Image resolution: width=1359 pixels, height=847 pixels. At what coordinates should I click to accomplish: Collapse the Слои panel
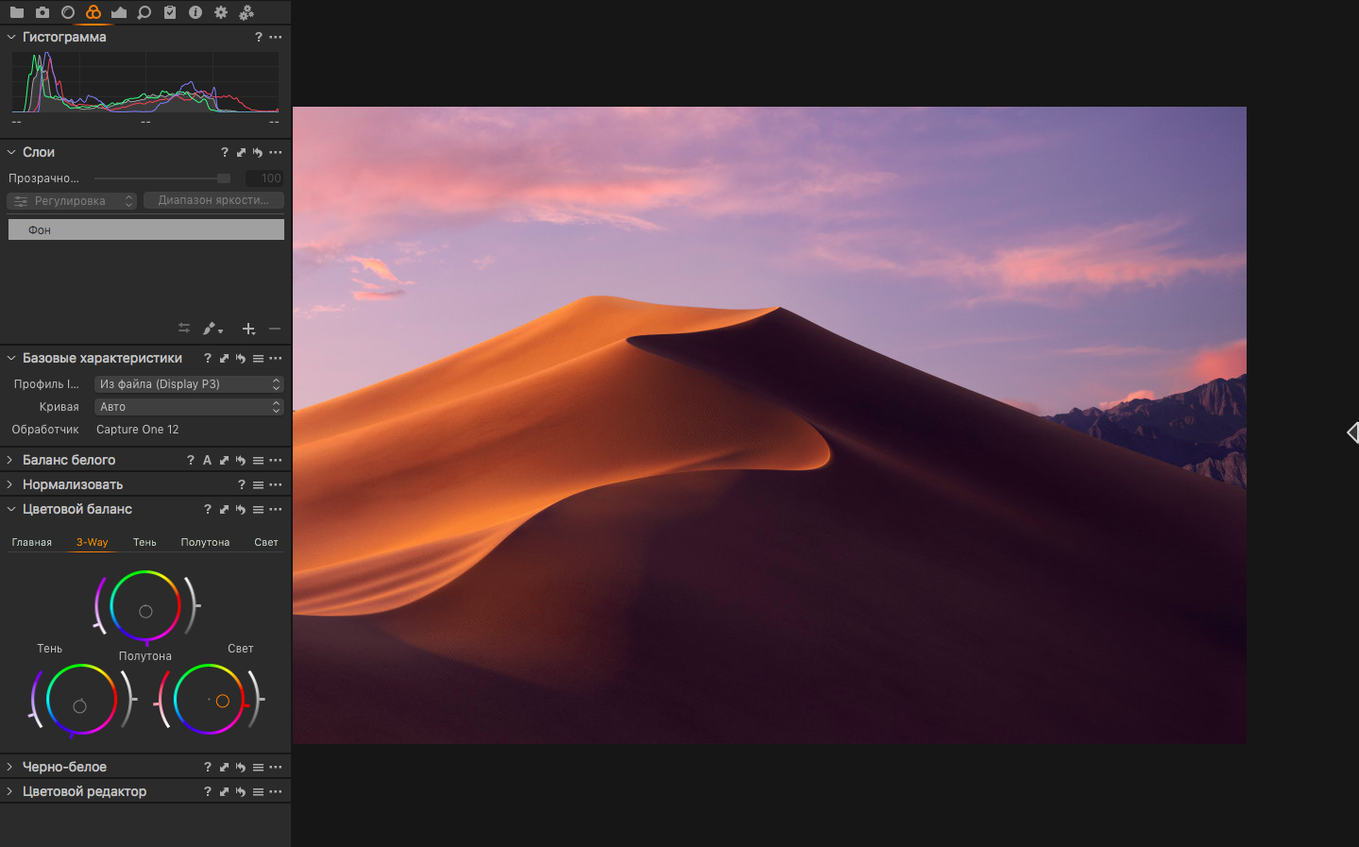point(11,152)
